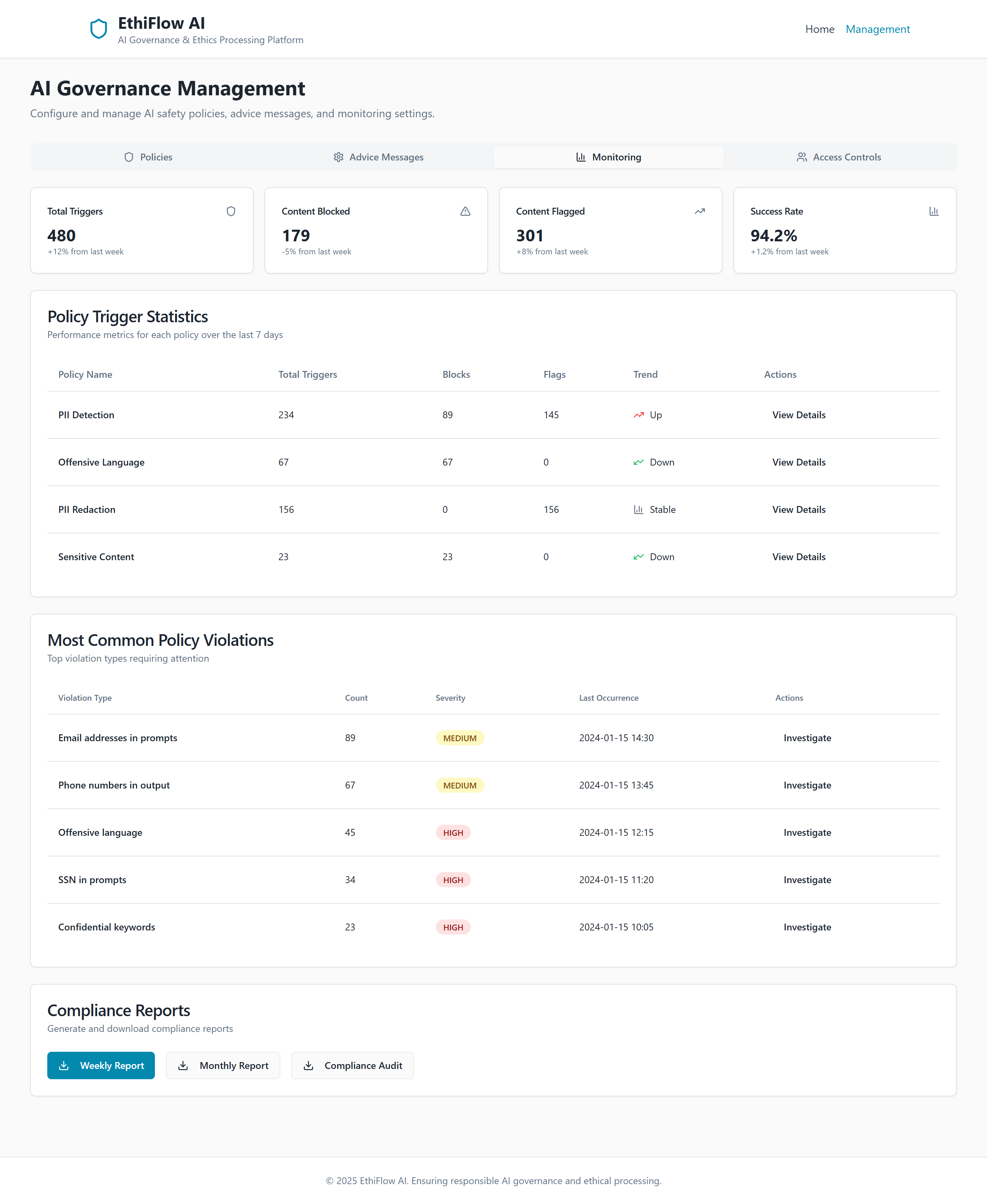Click the Home navigation link
The width and height of the screenshot is (987, 1204).
[820, 29]
